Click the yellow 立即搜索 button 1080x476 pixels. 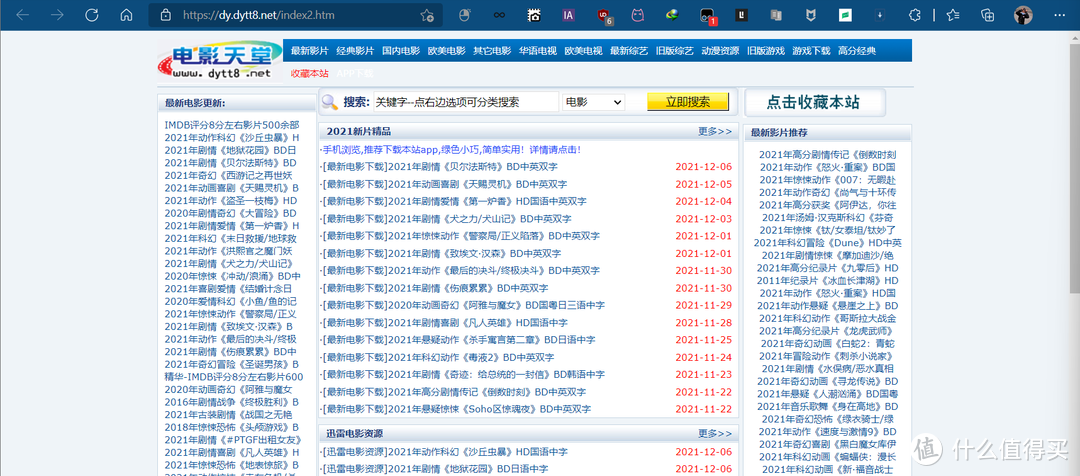pyautogui.click(x=687, y=102)
